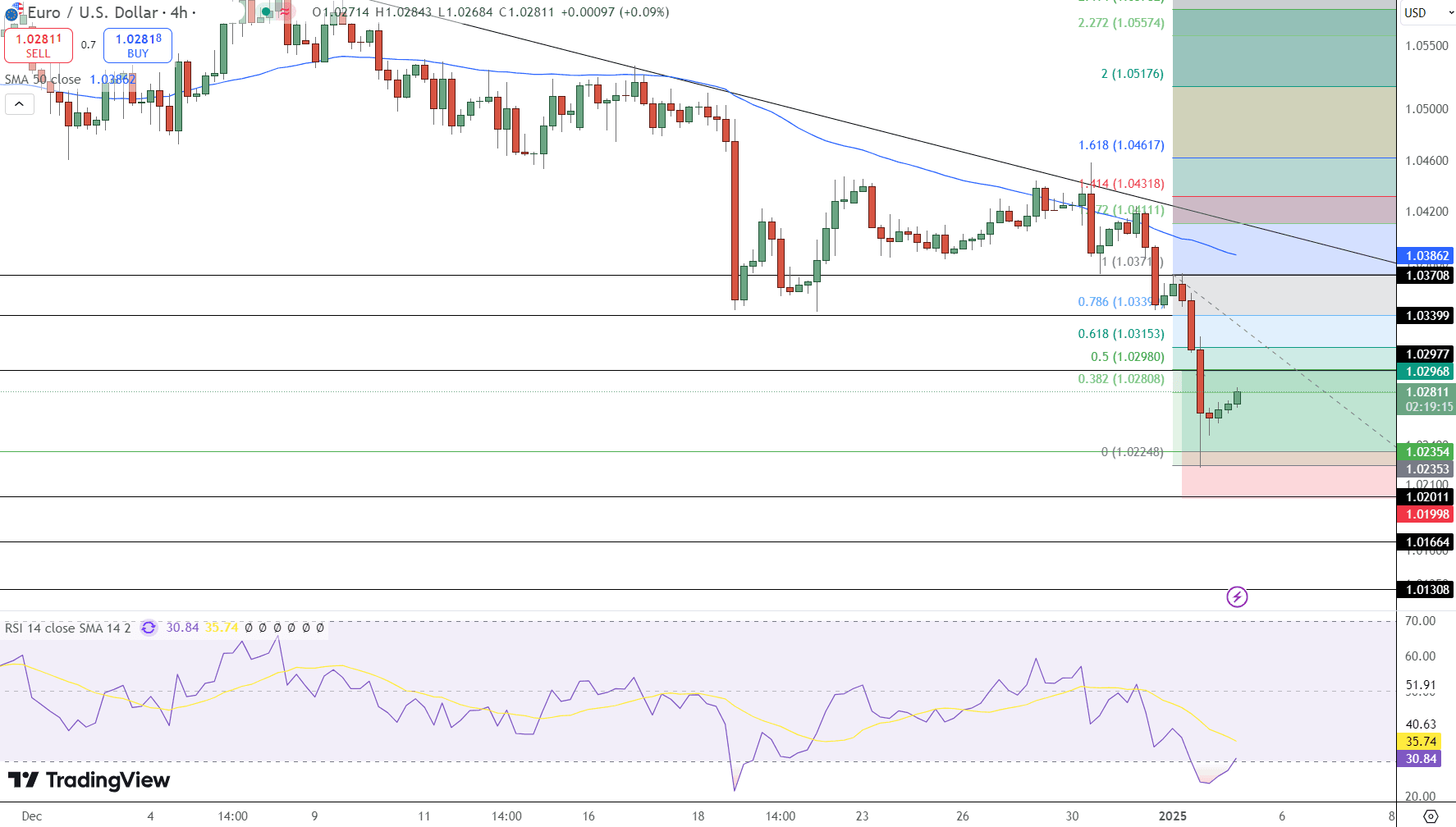This screenshot has height=827, width=1456.
Task: Click the 1.01308 price axis label
Action: [x=1426, y=590]
